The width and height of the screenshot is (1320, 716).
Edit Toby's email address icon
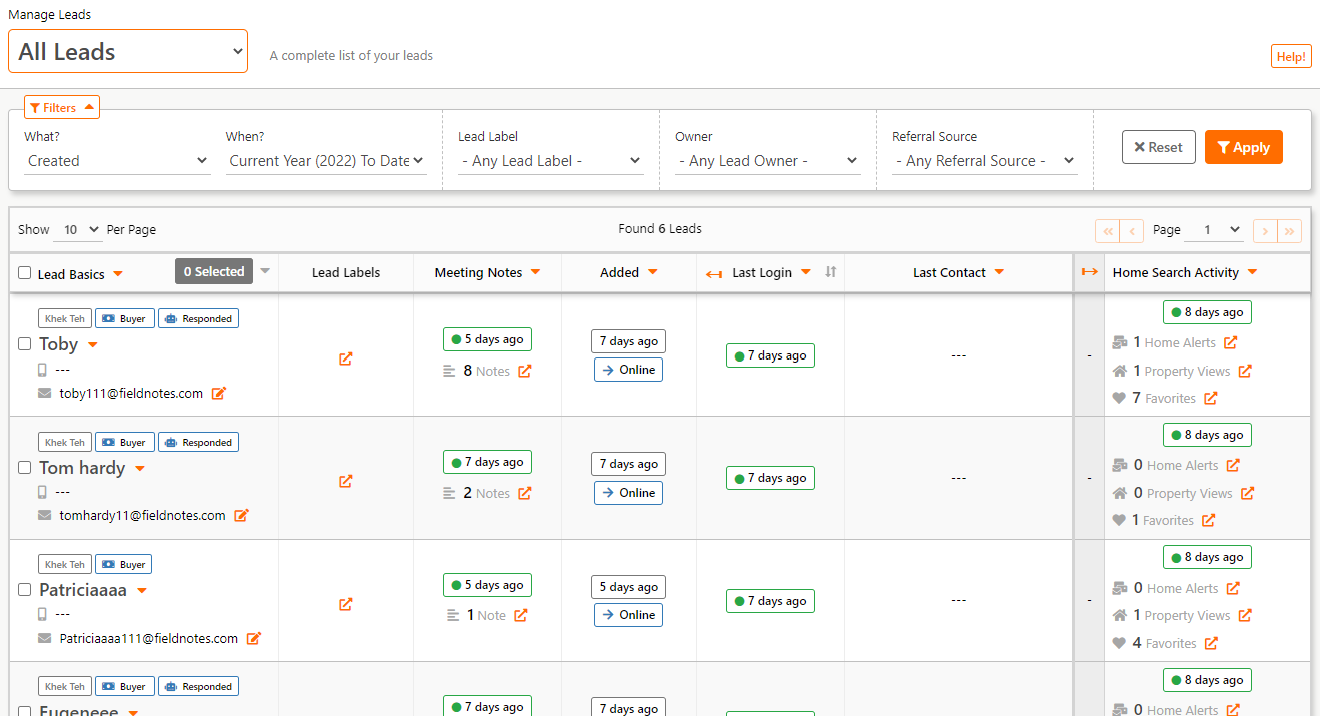coord(219,394)
